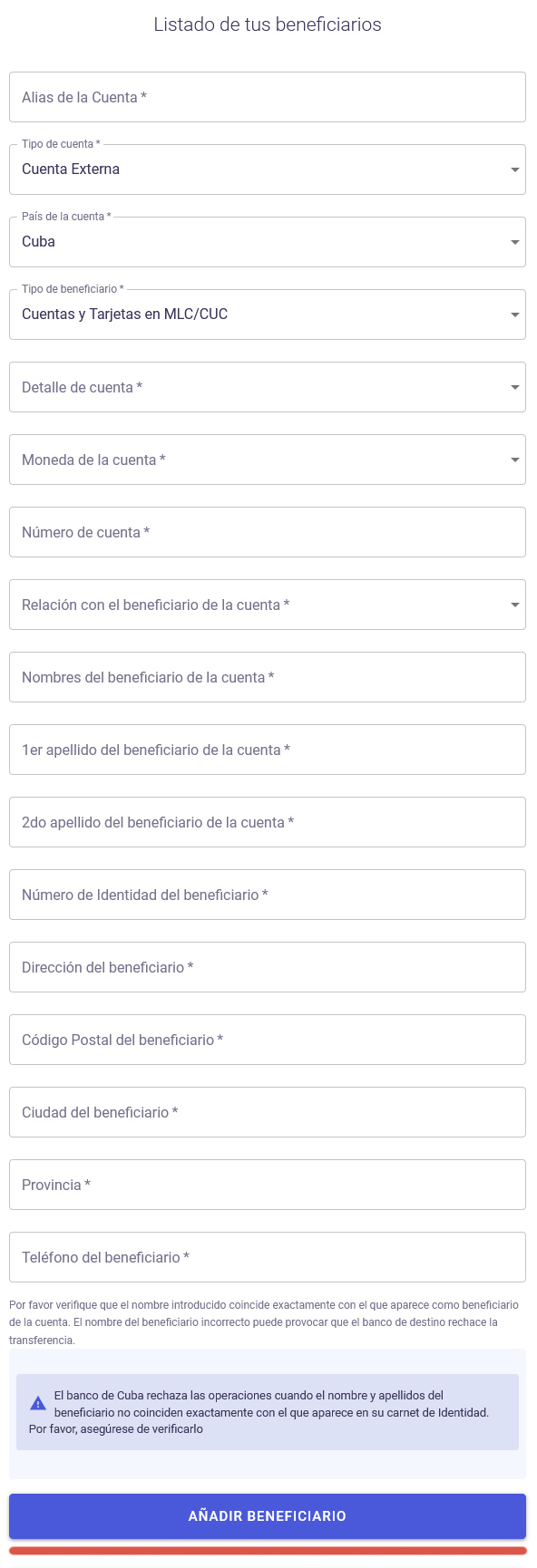This screenshot has width=537, height=1568.
Task: Select the Ciudad del beneficiario field
Action: click(x=268, y=1112)
